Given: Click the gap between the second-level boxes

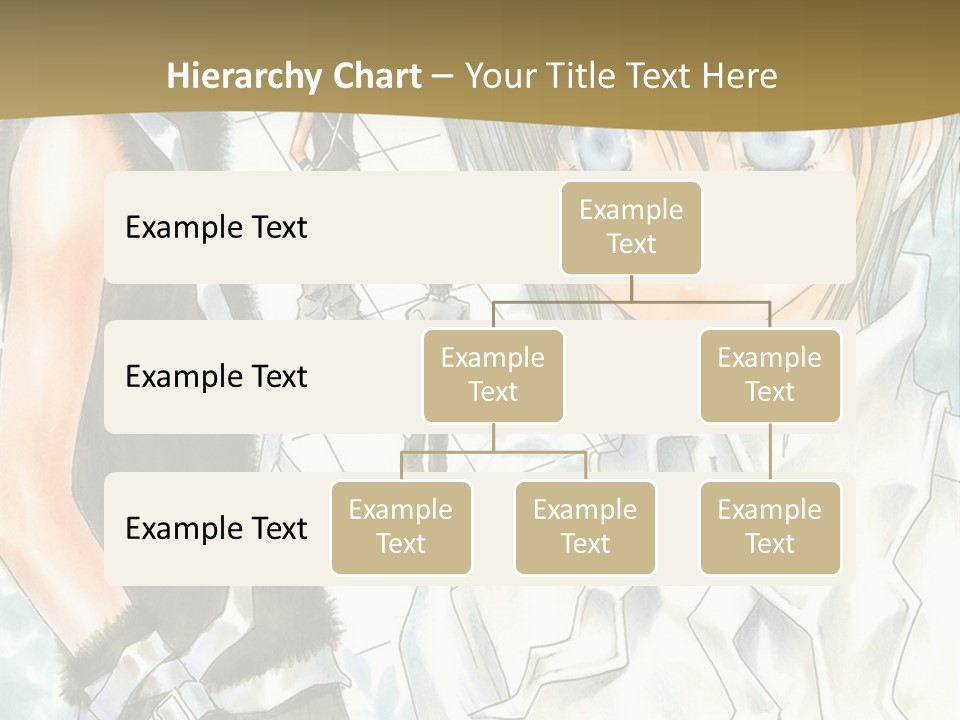Looking at the screenshot, I should click(631, 376).
